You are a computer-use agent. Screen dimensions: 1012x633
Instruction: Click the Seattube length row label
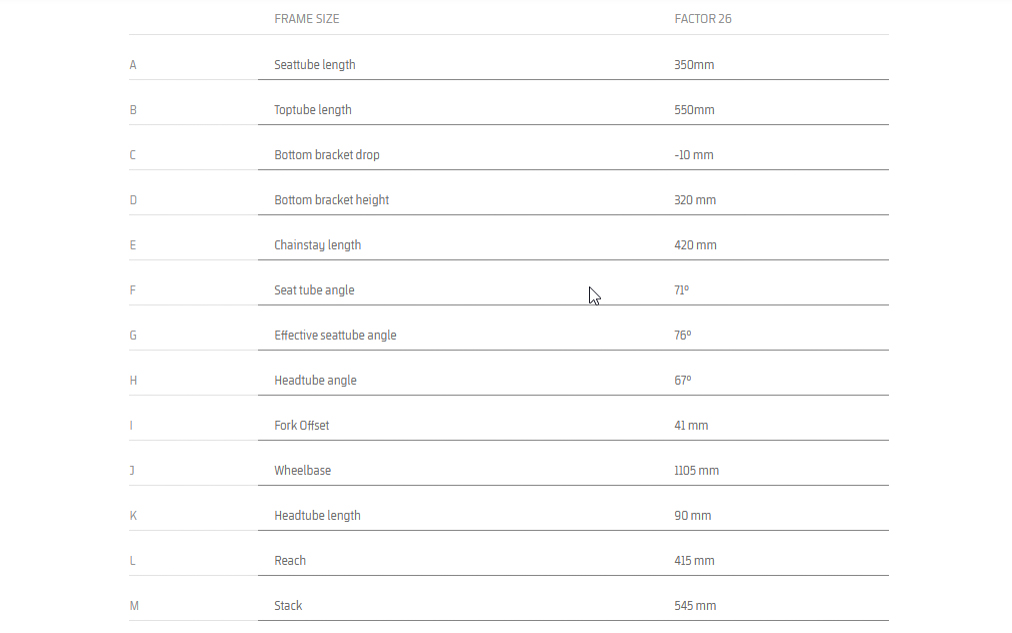(314, 65)
